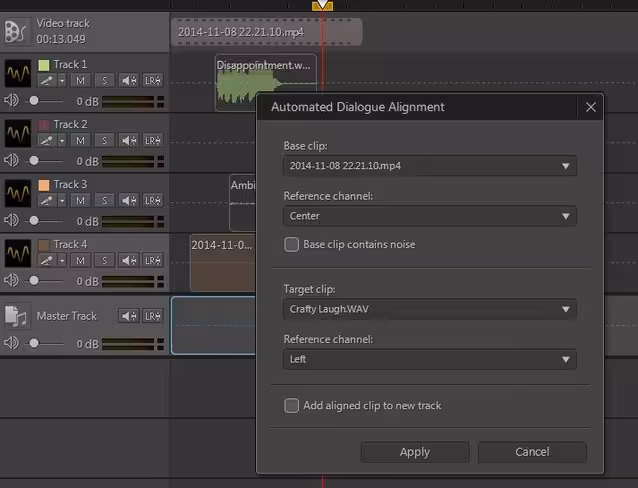Click Track 2 volume speaker icon
Viewport: 638px width, 488px height.
(11, 160)
